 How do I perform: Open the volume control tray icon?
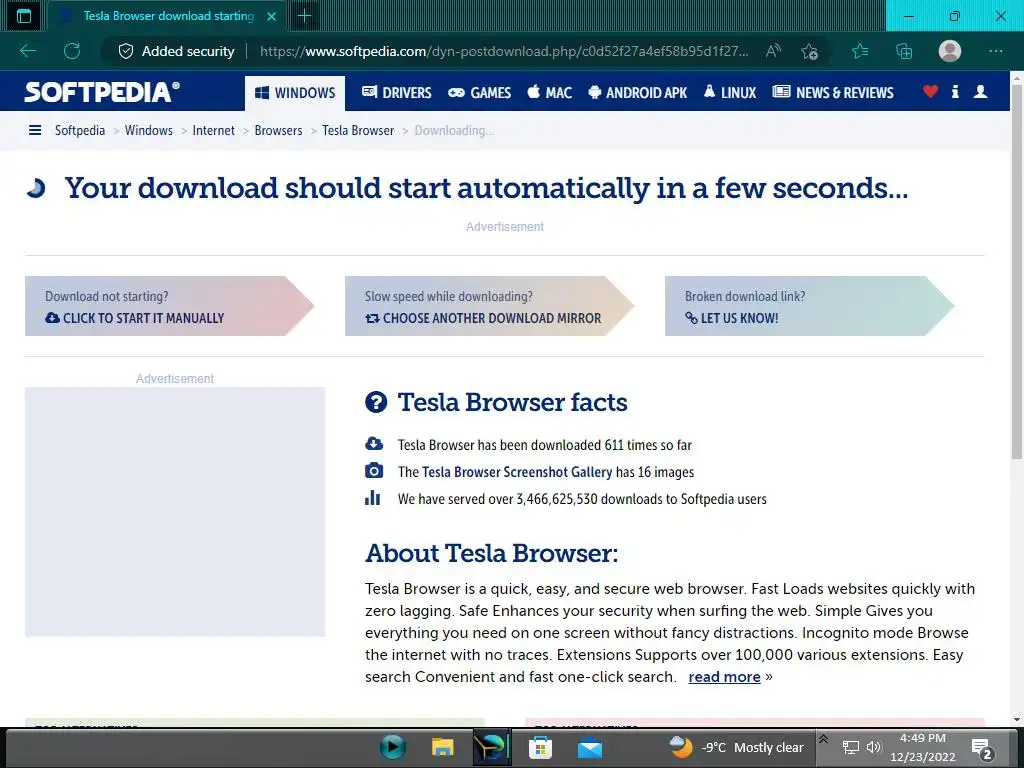pos(874,747)
